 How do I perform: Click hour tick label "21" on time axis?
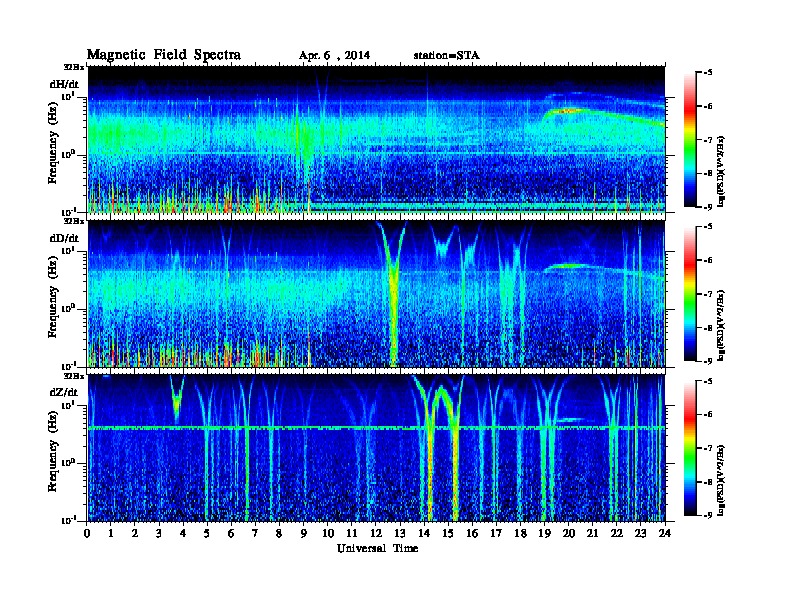[593, 533]
